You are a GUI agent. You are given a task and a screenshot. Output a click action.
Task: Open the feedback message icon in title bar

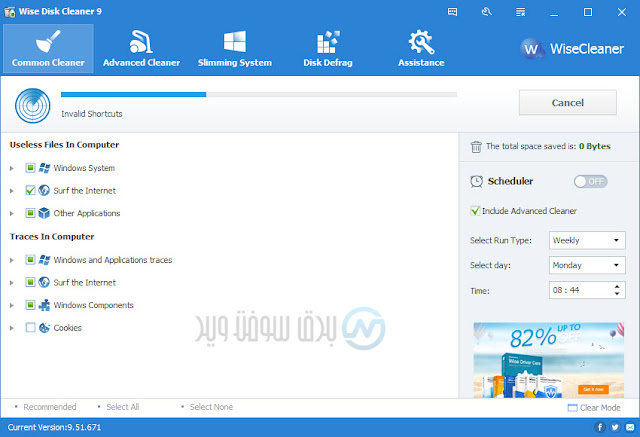452,12
